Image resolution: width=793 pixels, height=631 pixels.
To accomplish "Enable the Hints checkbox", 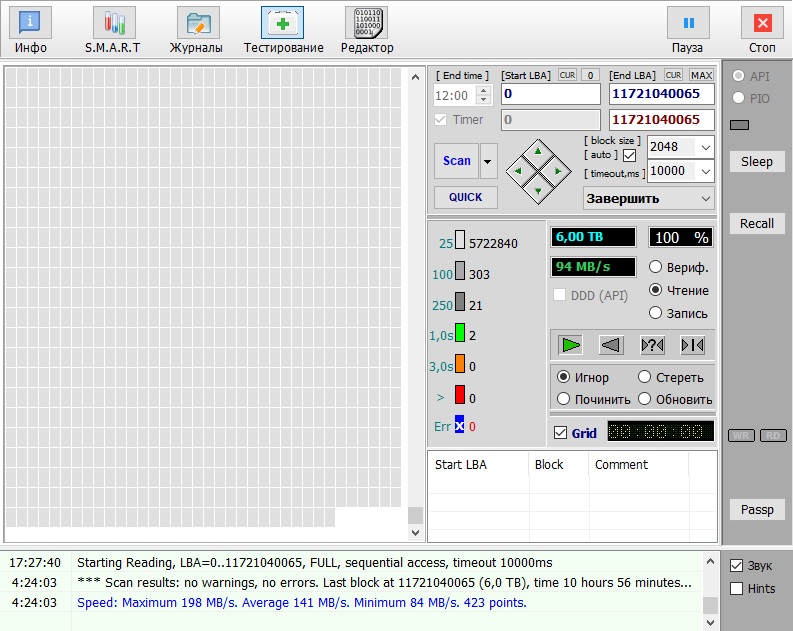I will tap(736, 589).
